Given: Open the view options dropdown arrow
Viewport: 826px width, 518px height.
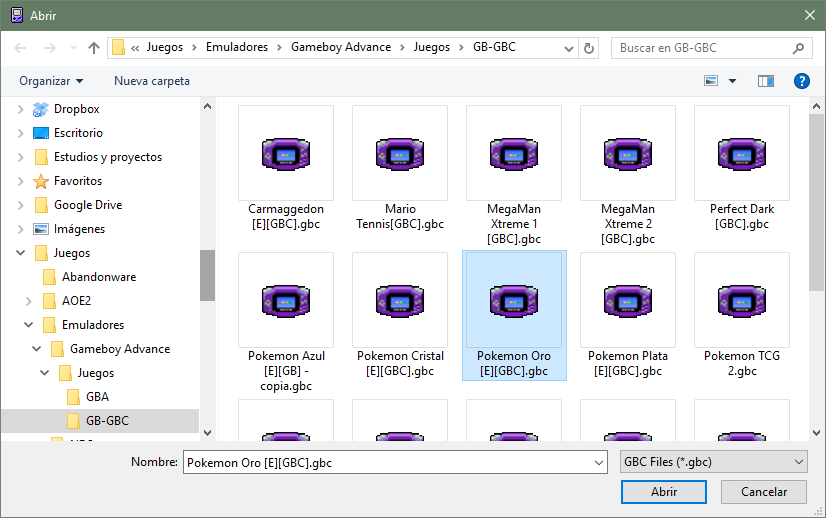Looking at the screenshot, I should coord(732,81).
